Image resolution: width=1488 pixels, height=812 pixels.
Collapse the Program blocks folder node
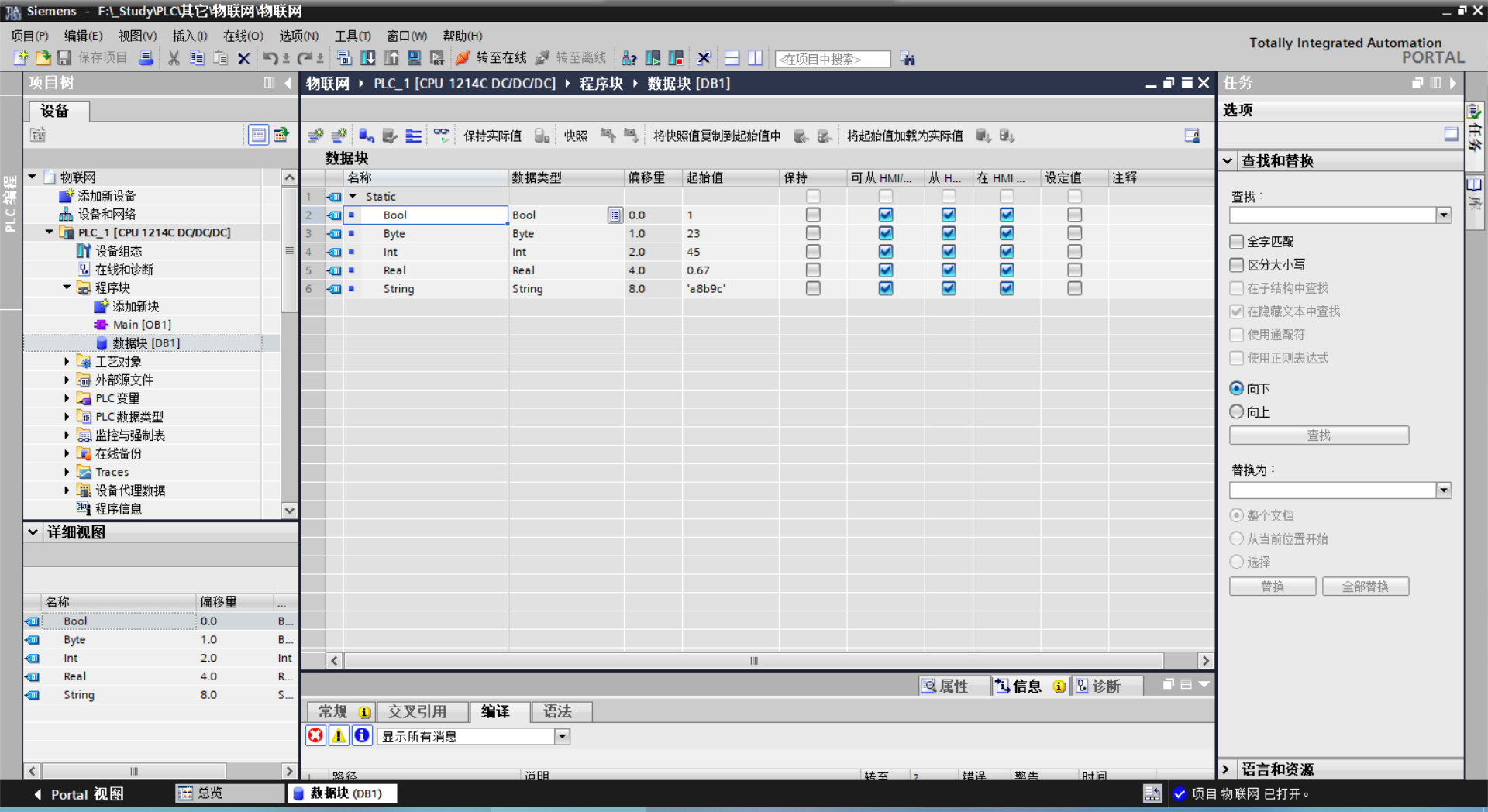[67, 287]
